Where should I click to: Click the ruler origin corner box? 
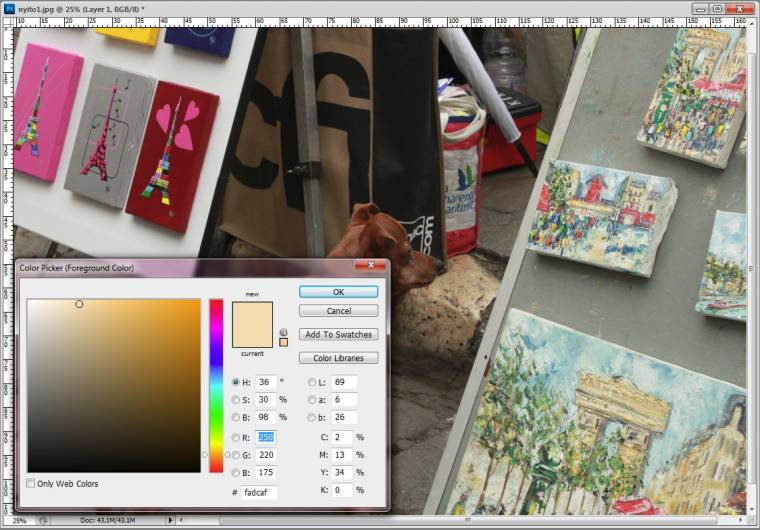(8, 21)
